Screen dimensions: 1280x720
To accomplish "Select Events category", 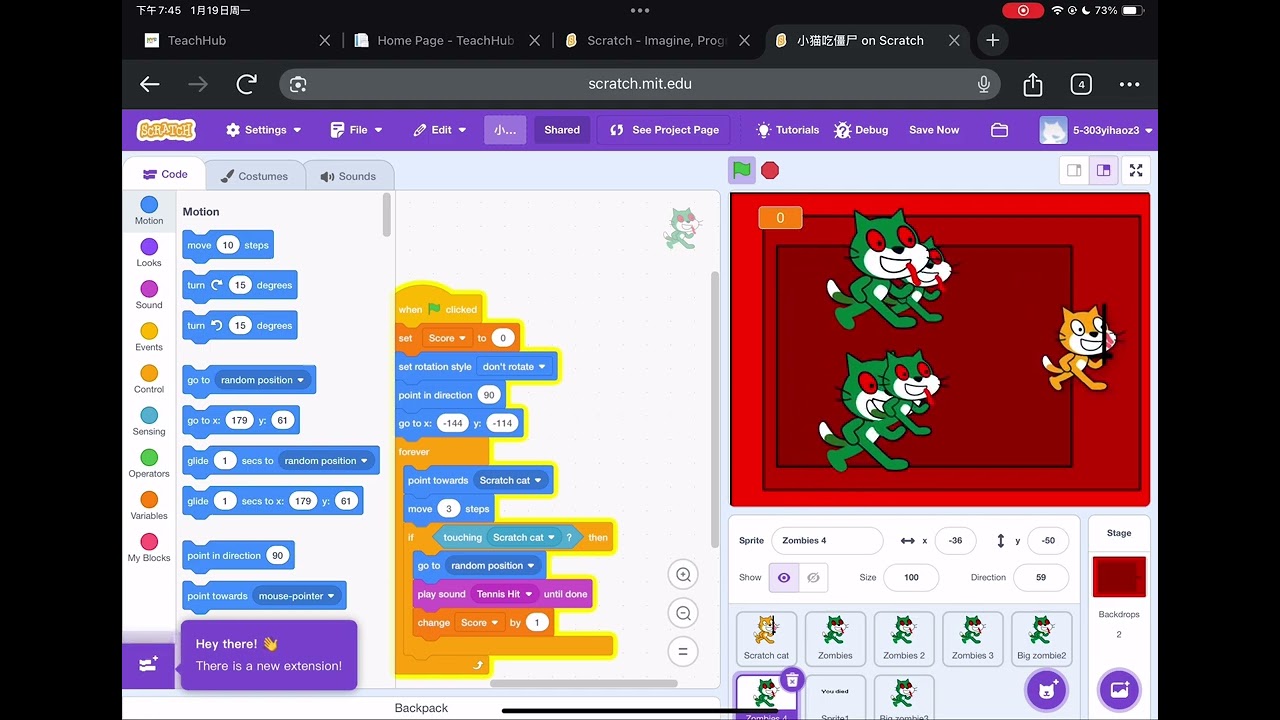I will (149, 336).
